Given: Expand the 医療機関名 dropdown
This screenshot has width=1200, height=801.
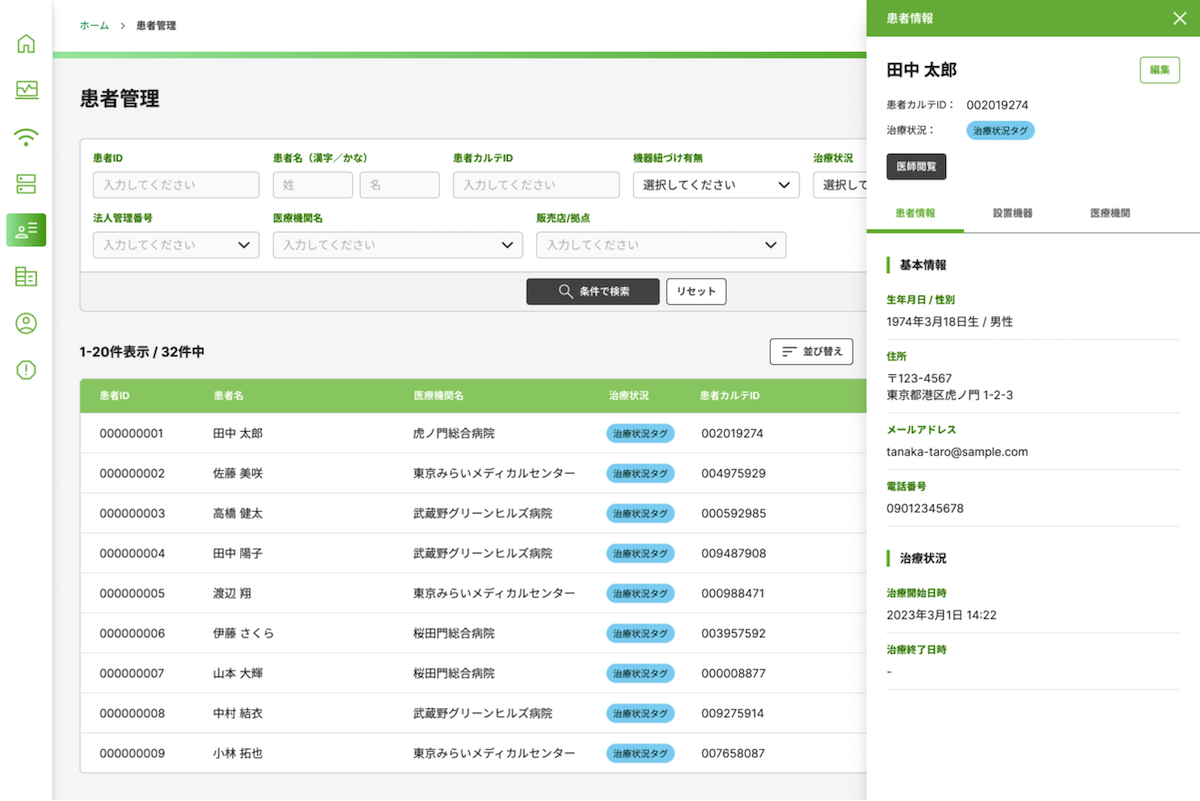Looking at the screenshot, I should click(397, 245).
